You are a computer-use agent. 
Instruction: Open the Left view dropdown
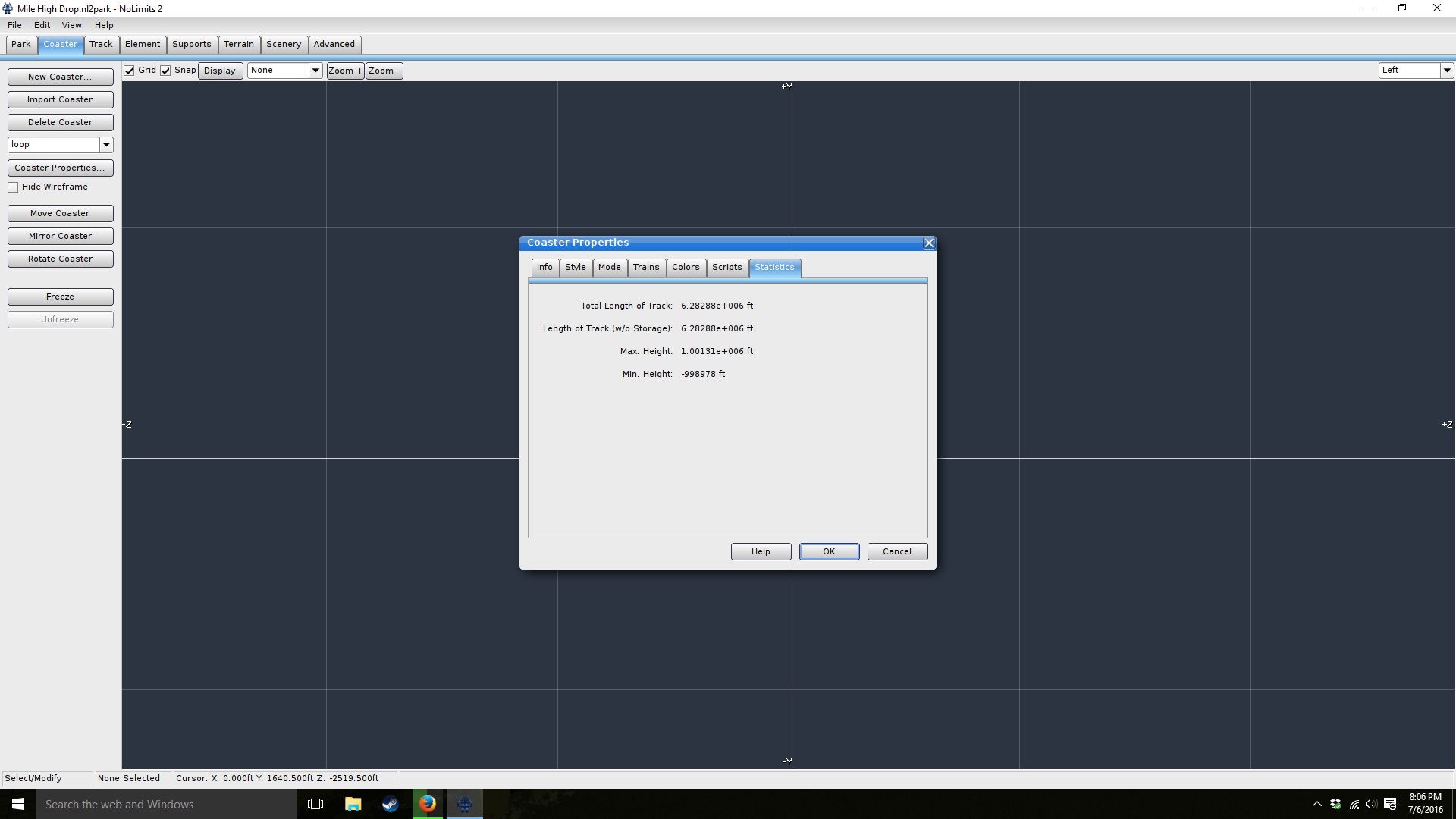[x=1446, y=71]
